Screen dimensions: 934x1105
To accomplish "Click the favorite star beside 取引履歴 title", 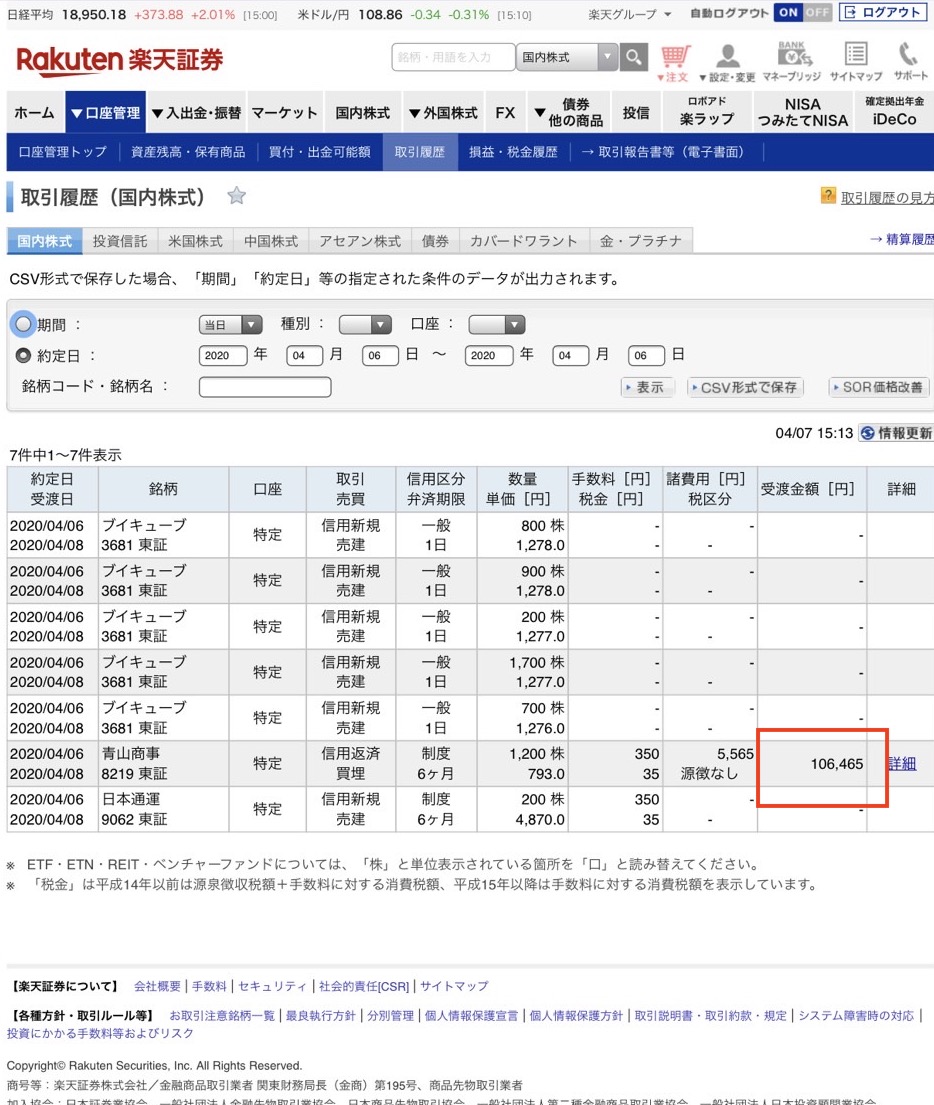I will [237, 196].
